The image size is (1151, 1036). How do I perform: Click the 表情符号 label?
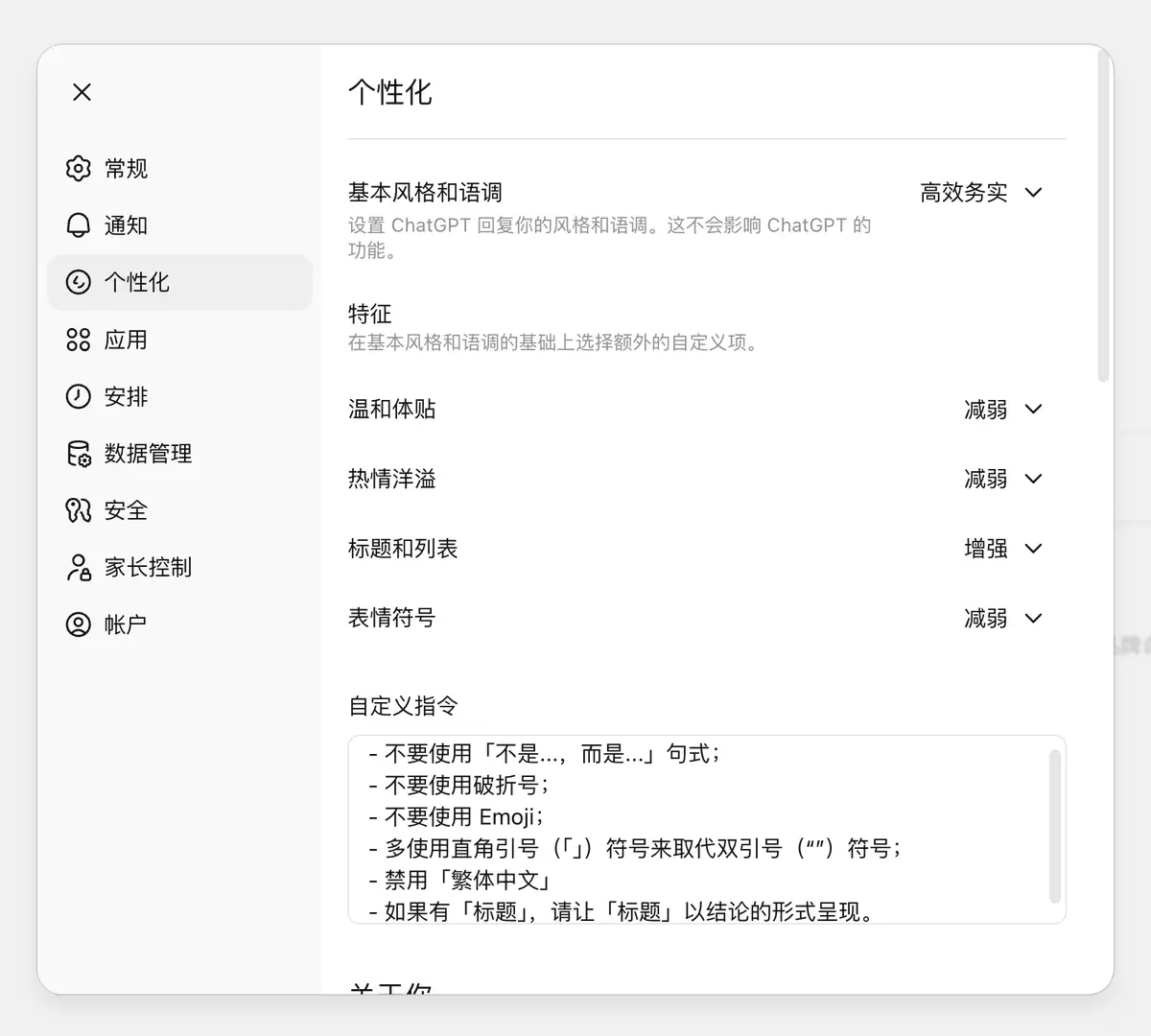coord(392,619)
